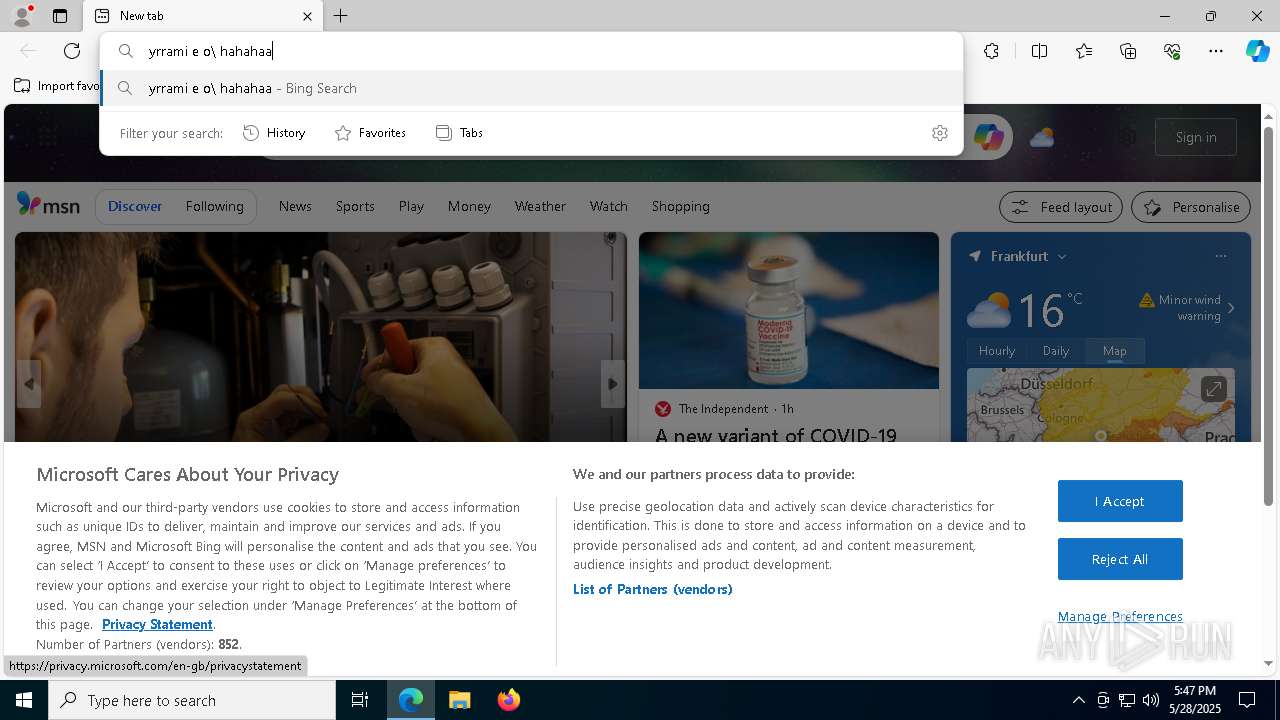Click the Personalise button
Image resolution: width=1280 pixels, height=720 pixels.
tap(1191, 207)
